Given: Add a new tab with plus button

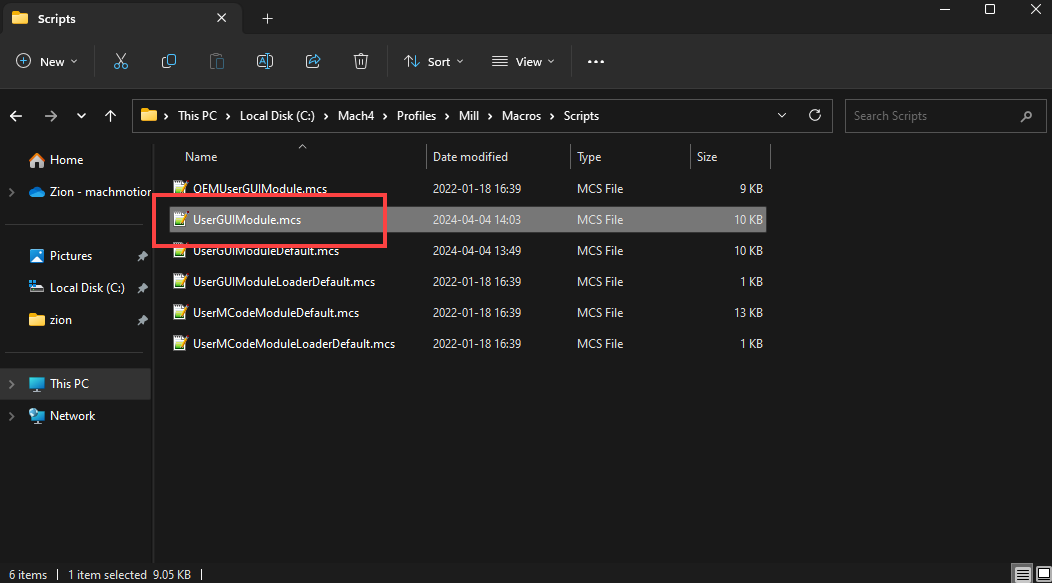Looking at the screenshot, I should coord(267,19).
